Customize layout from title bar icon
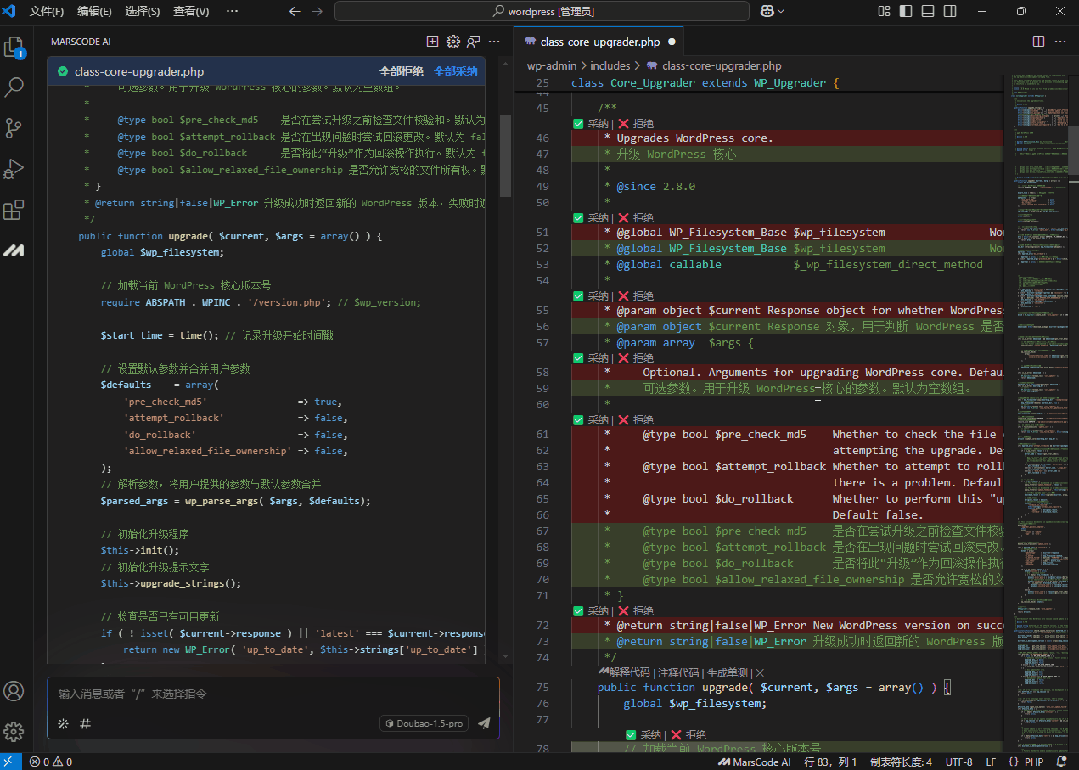Image resolution: width=1079 pixels, height=770 pixels. tap(884, 11)
